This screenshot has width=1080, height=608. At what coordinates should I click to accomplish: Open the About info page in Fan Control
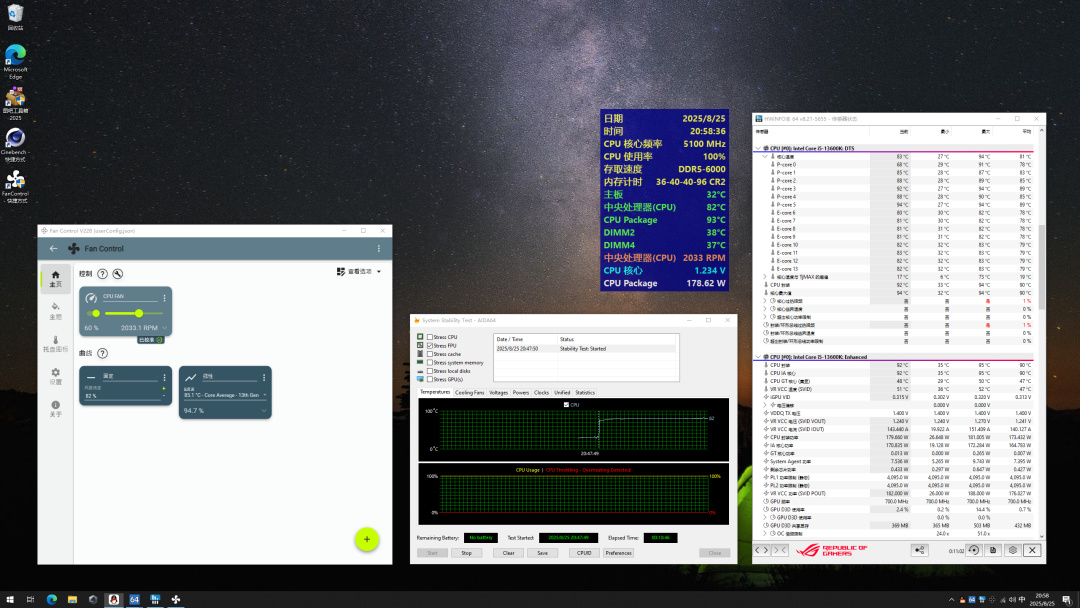point(55,408)
